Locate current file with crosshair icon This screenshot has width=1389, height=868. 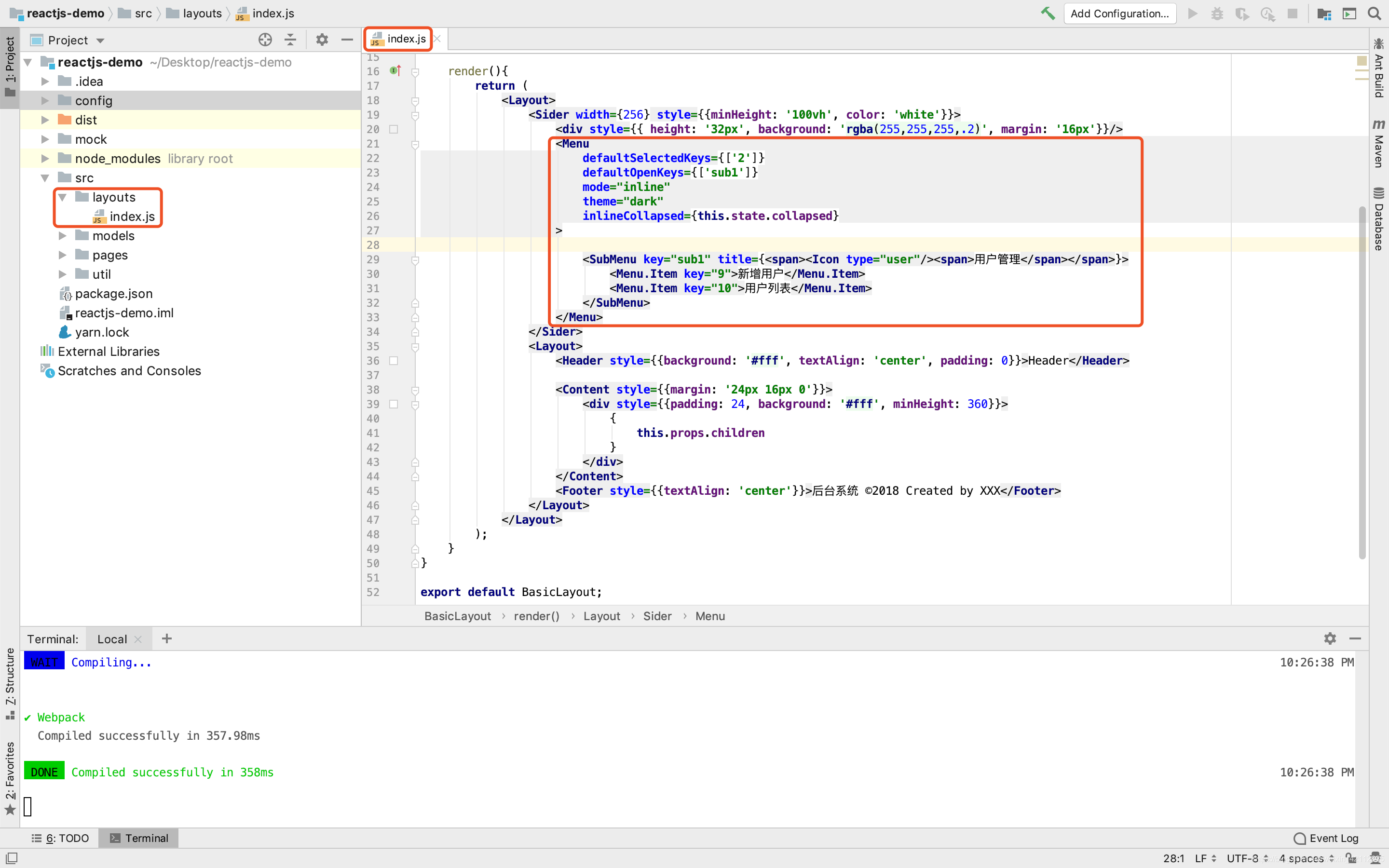(x=265, y=40)
